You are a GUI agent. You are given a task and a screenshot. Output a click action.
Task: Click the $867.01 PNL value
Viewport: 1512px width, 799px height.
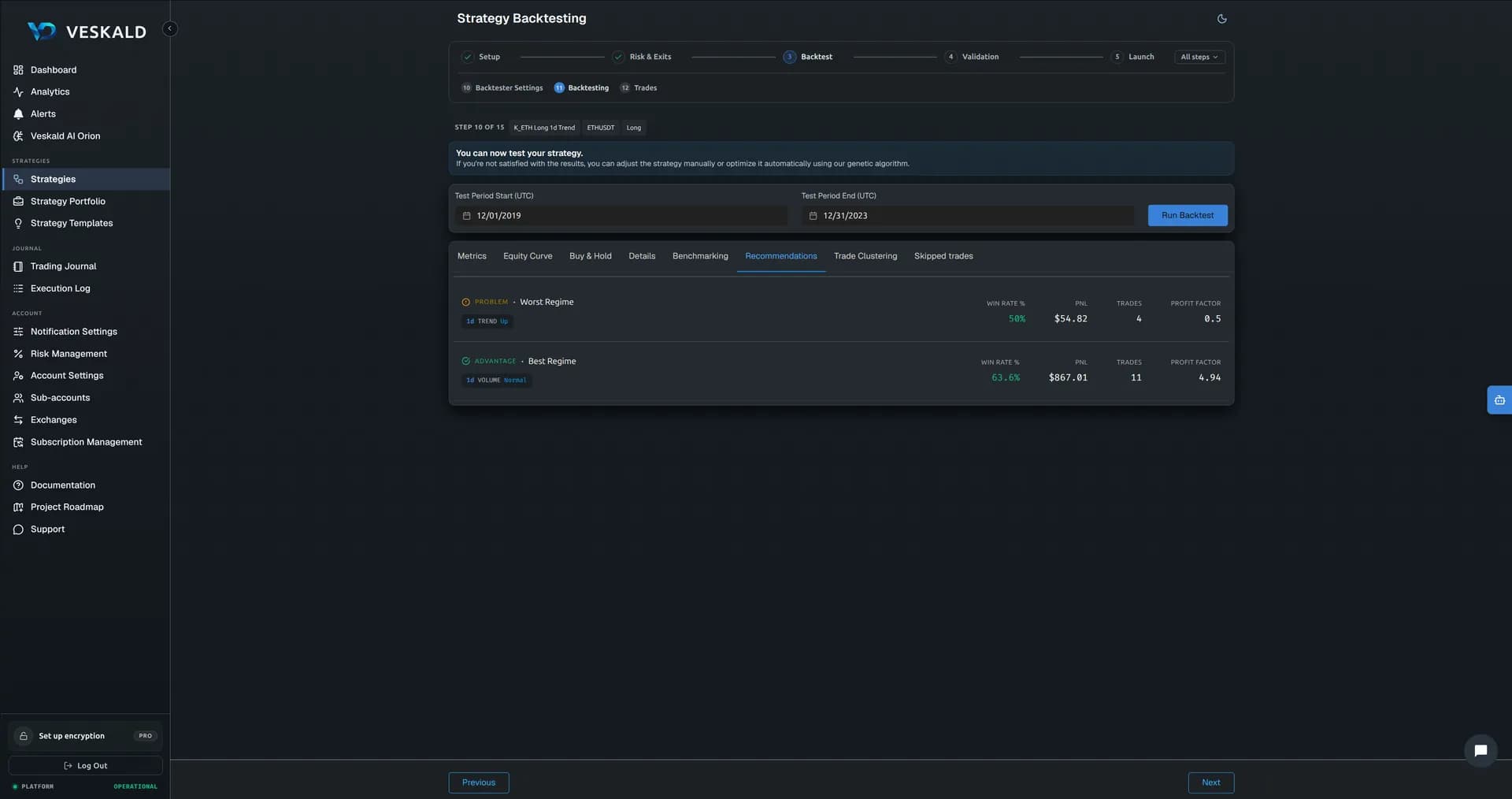[x=1068, y=378]
